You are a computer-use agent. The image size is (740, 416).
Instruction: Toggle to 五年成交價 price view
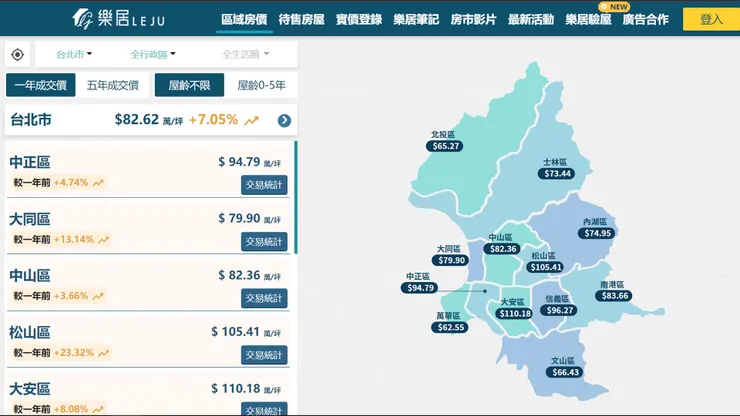pos(113,85)
